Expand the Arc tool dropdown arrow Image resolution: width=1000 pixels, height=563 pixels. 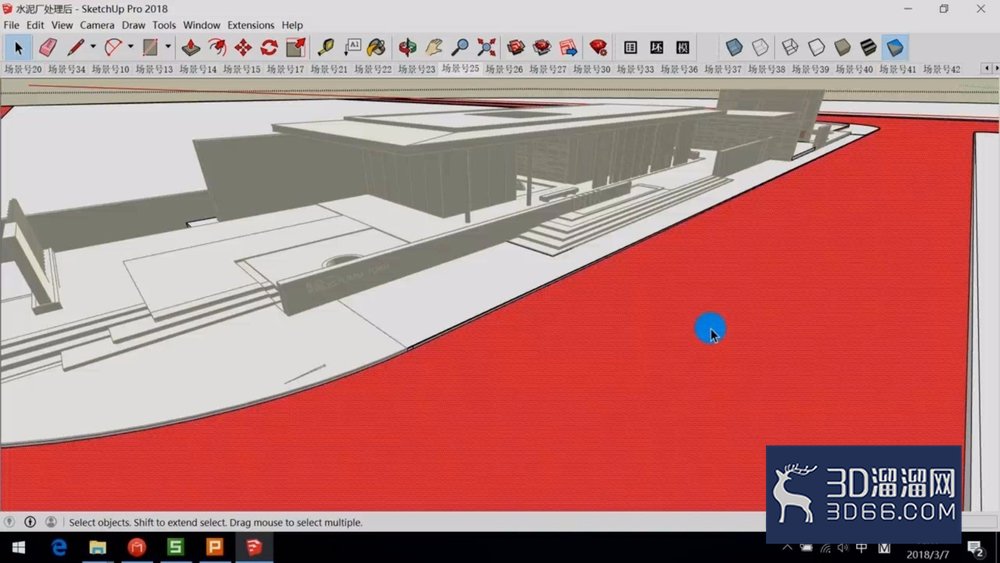pyautogui.click(x=130, y=47)
